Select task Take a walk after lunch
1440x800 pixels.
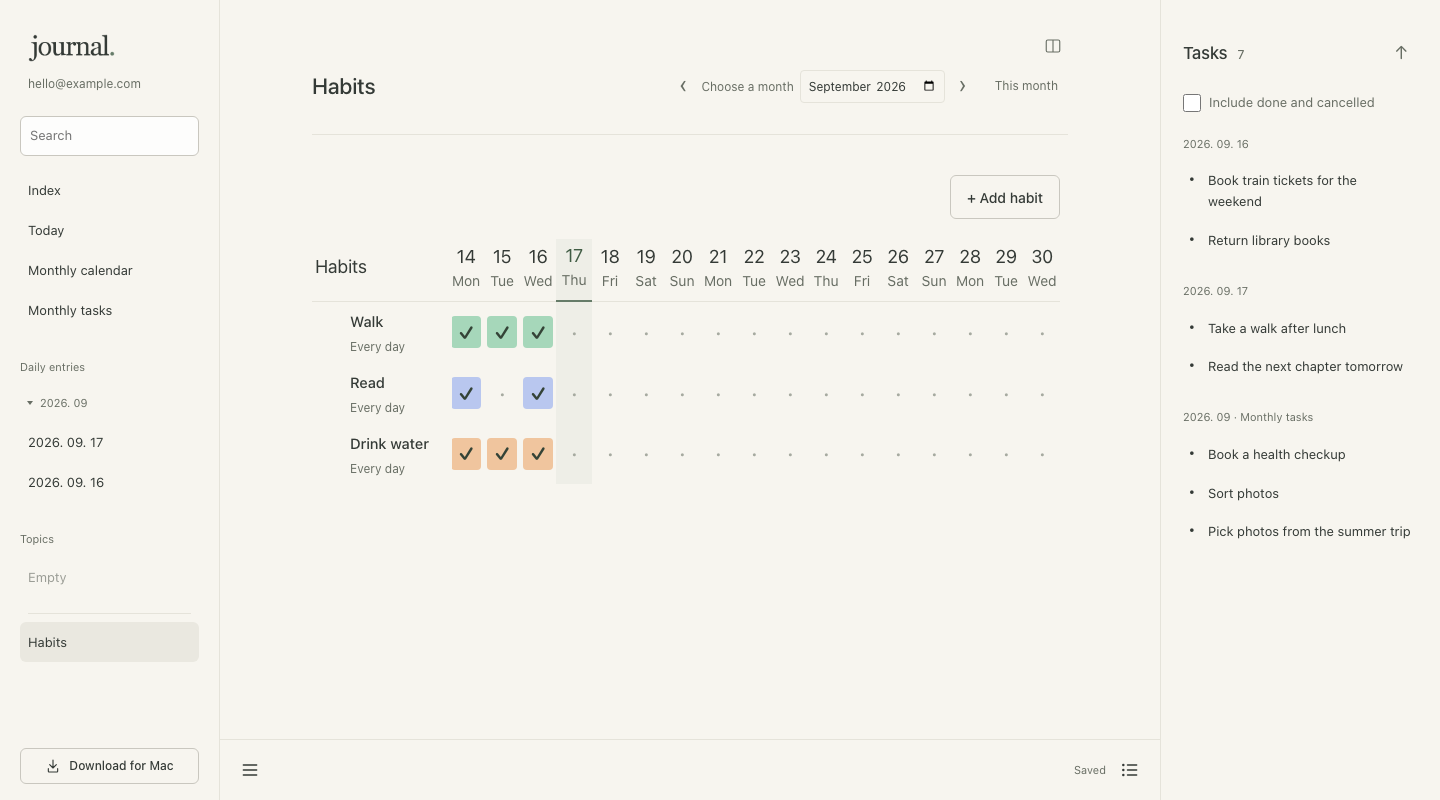pos(1277,328)
